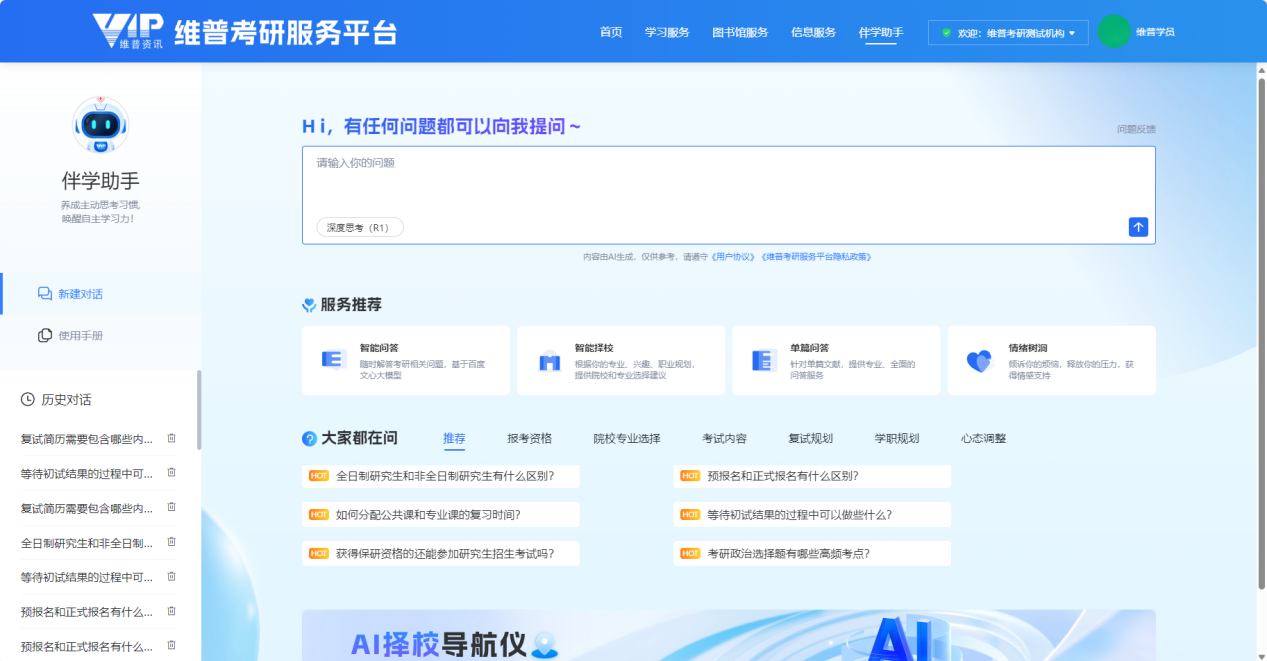Click the 智能择校 service icon

pyautogui.click(x=549, y=361)
